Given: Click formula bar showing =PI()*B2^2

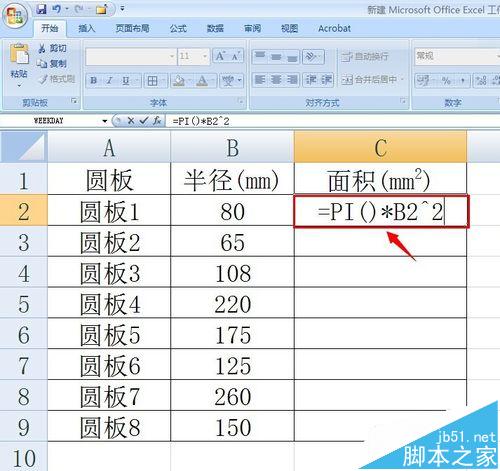Looking at the screenshot, I should point(333,121).
